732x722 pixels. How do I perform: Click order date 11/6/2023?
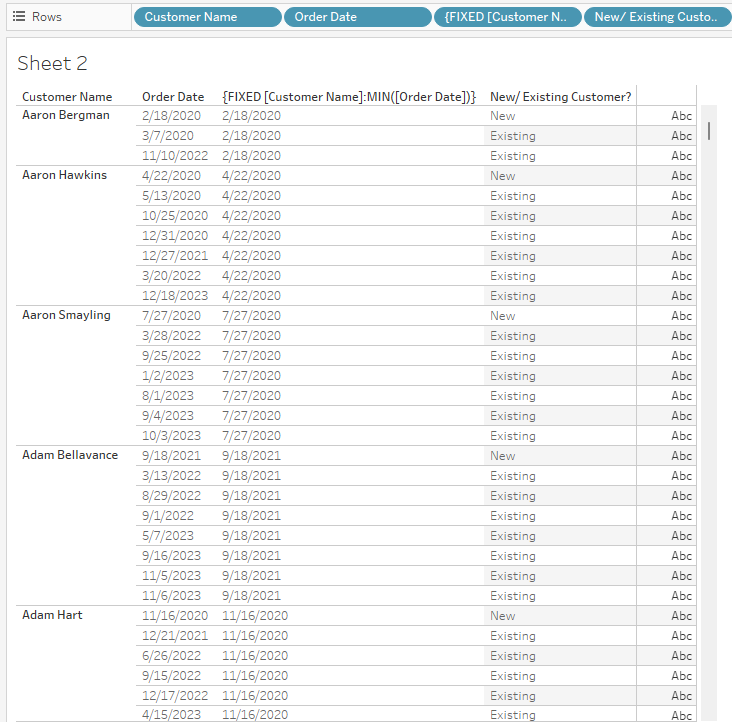(x=171, y=596)
